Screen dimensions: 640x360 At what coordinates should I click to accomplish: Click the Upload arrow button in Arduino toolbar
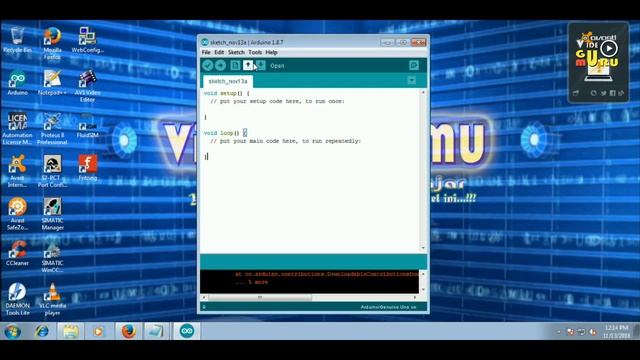[220, 65]
